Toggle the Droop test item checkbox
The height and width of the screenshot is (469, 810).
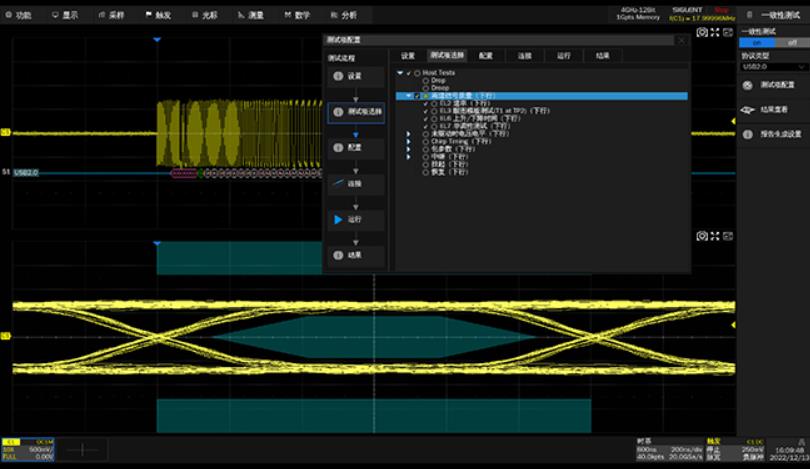[426, 88]
